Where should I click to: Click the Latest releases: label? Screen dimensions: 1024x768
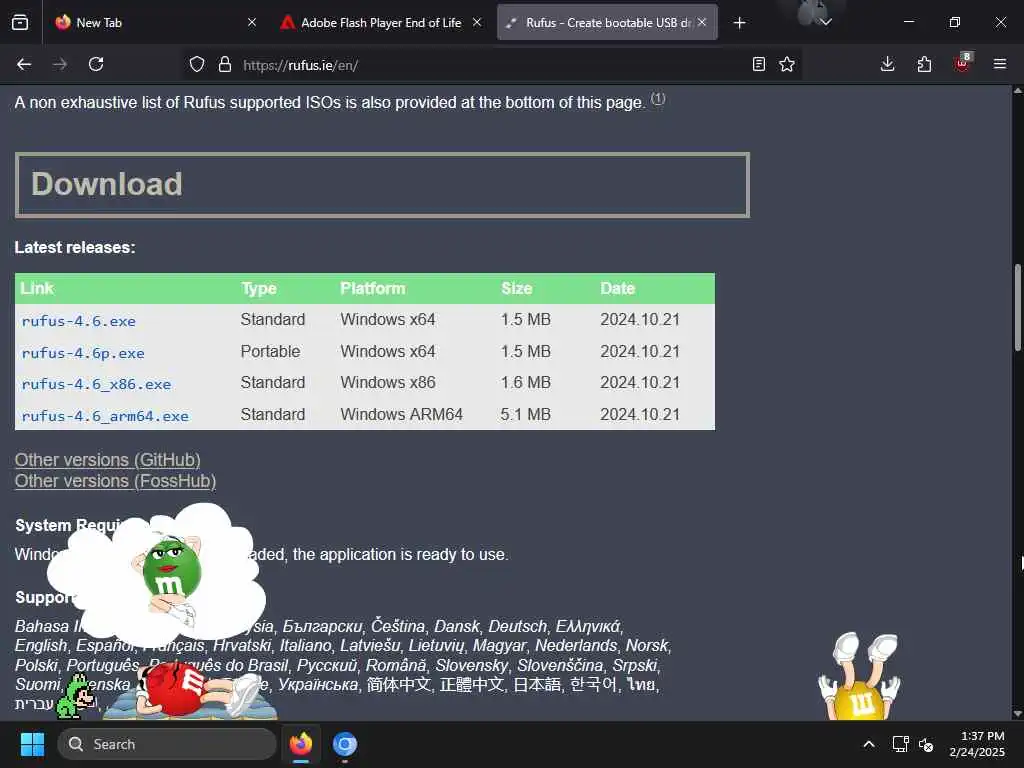(x=75, y=248)
